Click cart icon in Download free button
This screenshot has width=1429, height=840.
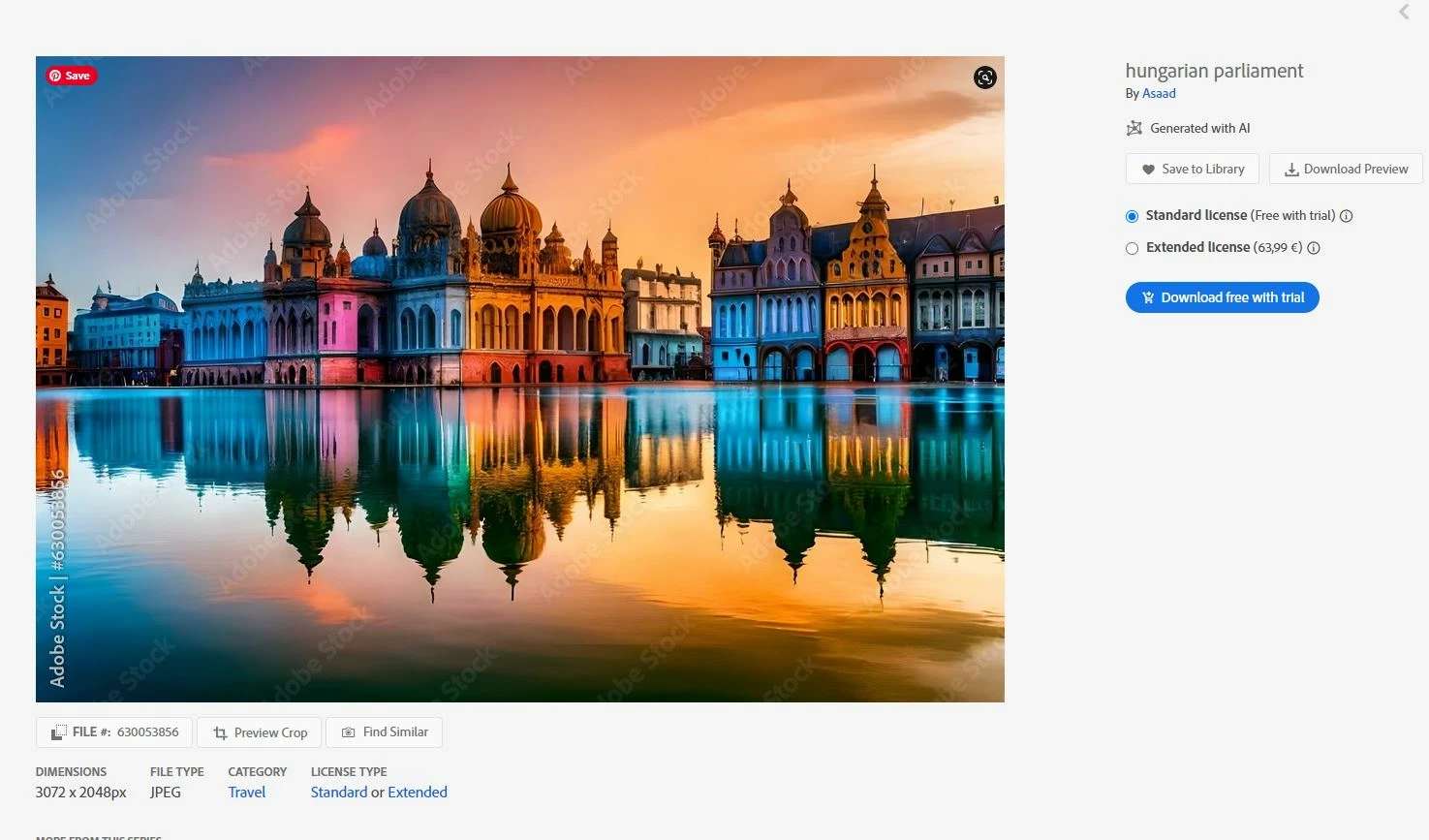[1148, 297]
